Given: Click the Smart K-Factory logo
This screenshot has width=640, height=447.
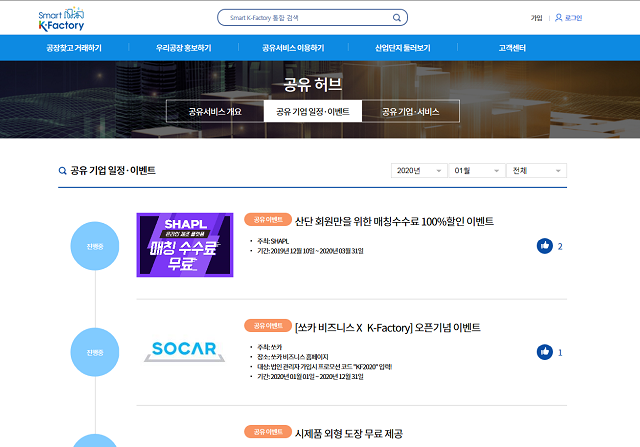Looking at the screenshot, I should tap(60, 17).
